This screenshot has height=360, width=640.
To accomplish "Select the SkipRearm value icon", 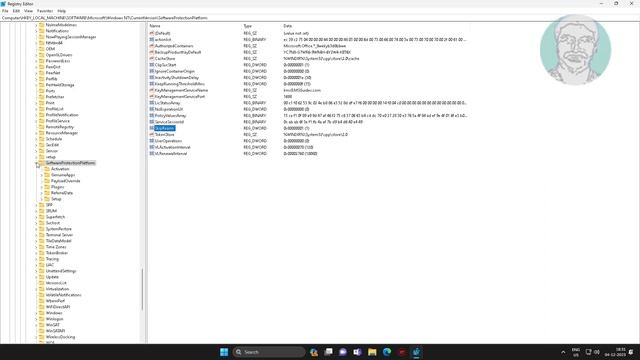I will coord(151,128).
